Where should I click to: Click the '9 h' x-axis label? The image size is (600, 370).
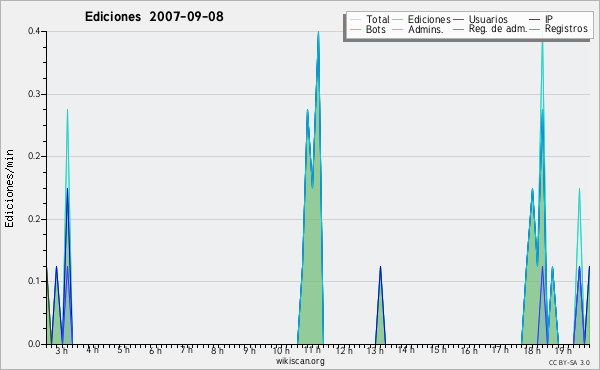click(x=249, y=350)
